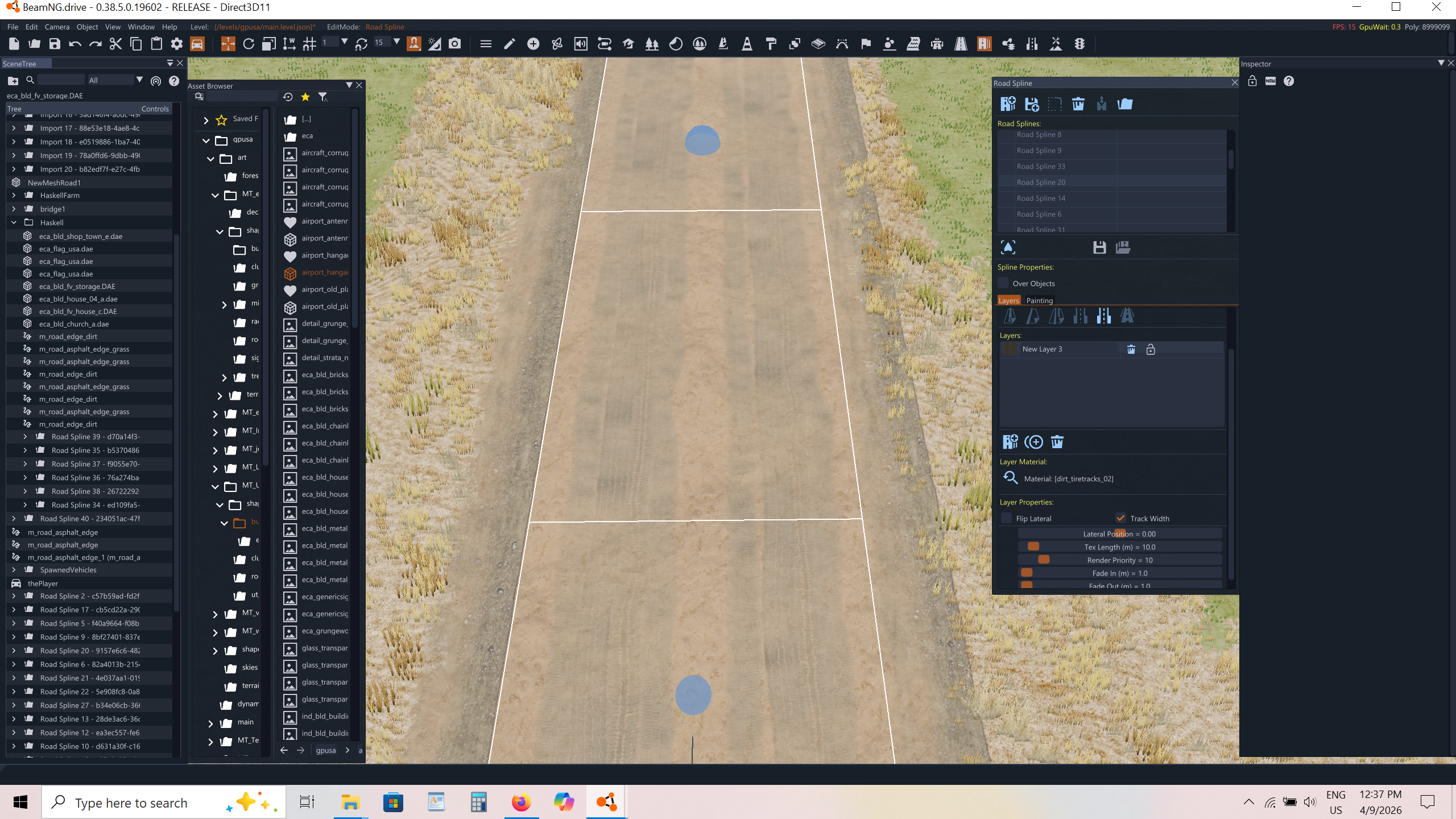Toggle favorites star in Asset Browser

coord(305,97)
